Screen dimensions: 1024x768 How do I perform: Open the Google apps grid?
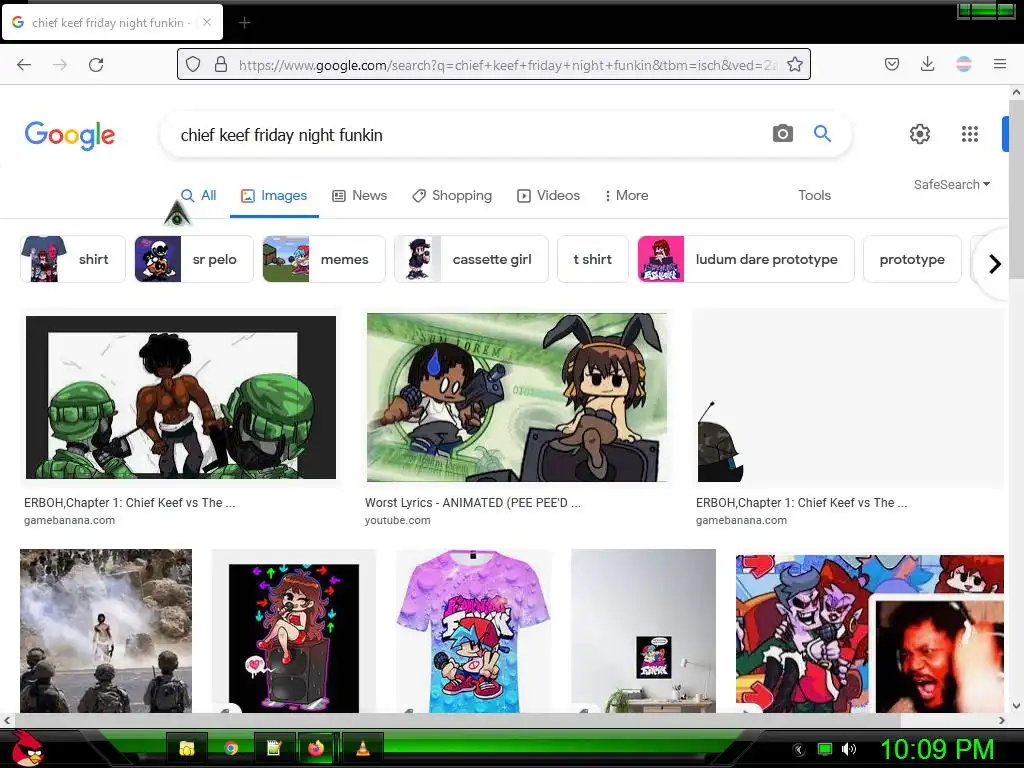(x=970, y=134)
